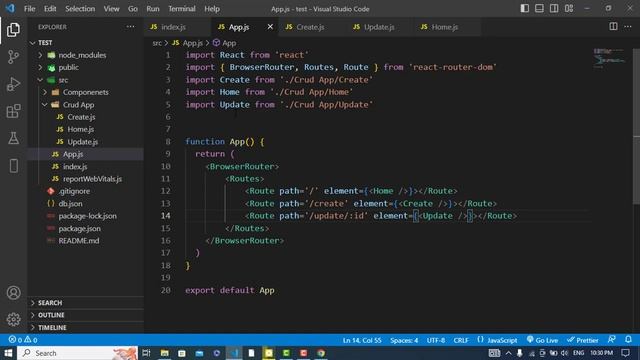Expand the node_modules folder
The image size is (640, 360).
click(40, 55)
